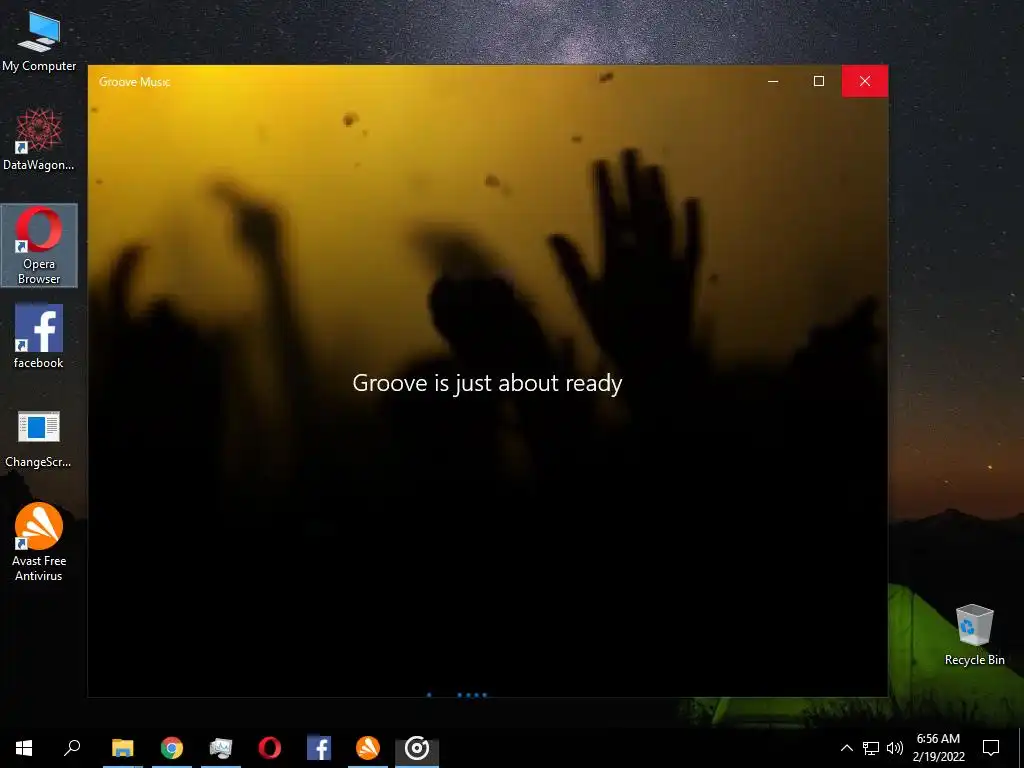1024x768 pixels.
Task: Open Google Chrome from the taskbar
Action: pyautogui.click(x=172, y=748)
